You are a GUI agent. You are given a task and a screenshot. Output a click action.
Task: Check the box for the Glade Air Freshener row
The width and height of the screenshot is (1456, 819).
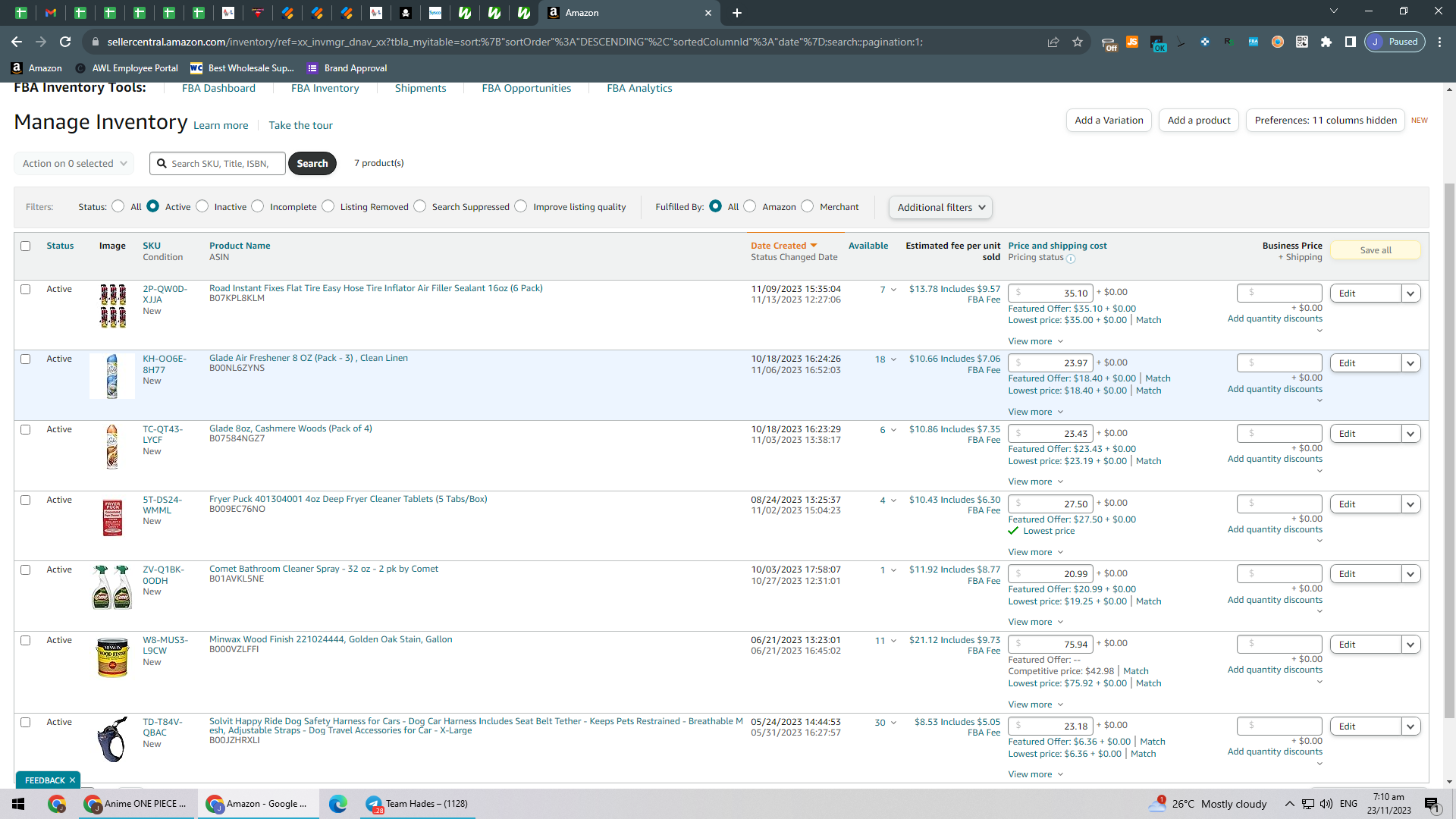pyautogui.click(x=26, y=359)
